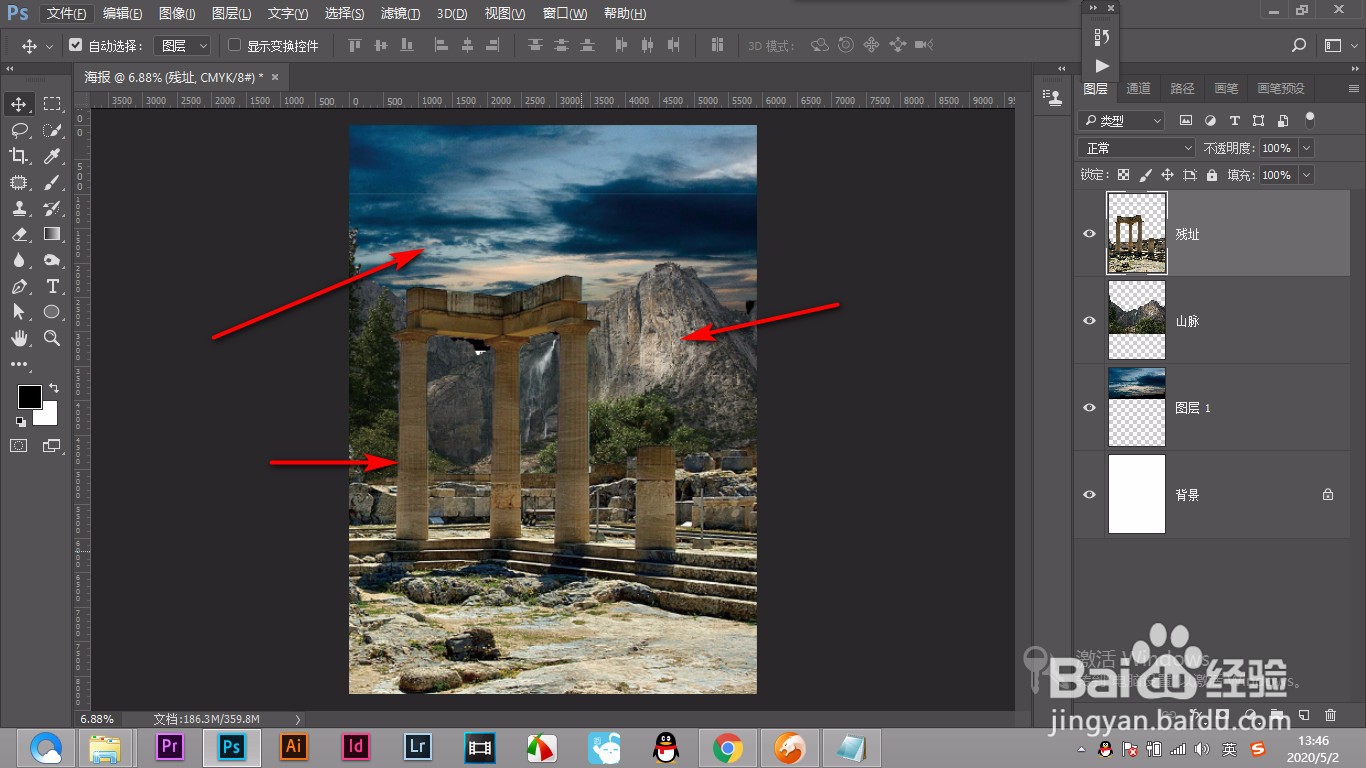Image resolution: width=1366 pixels, height=768 pixels.
Task: Switch to the 通道 tab
Action: [1138, 88]
